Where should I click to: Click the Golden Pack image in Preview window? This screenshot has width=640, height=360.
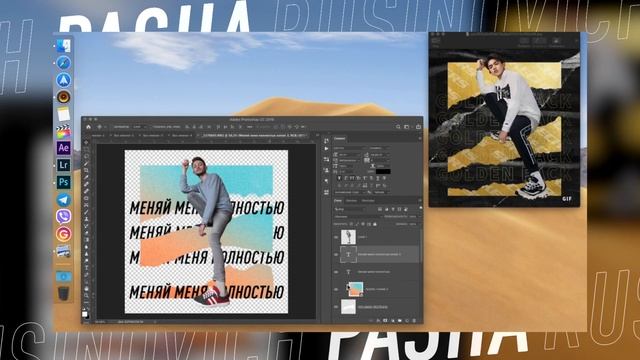tap(504, 128)
